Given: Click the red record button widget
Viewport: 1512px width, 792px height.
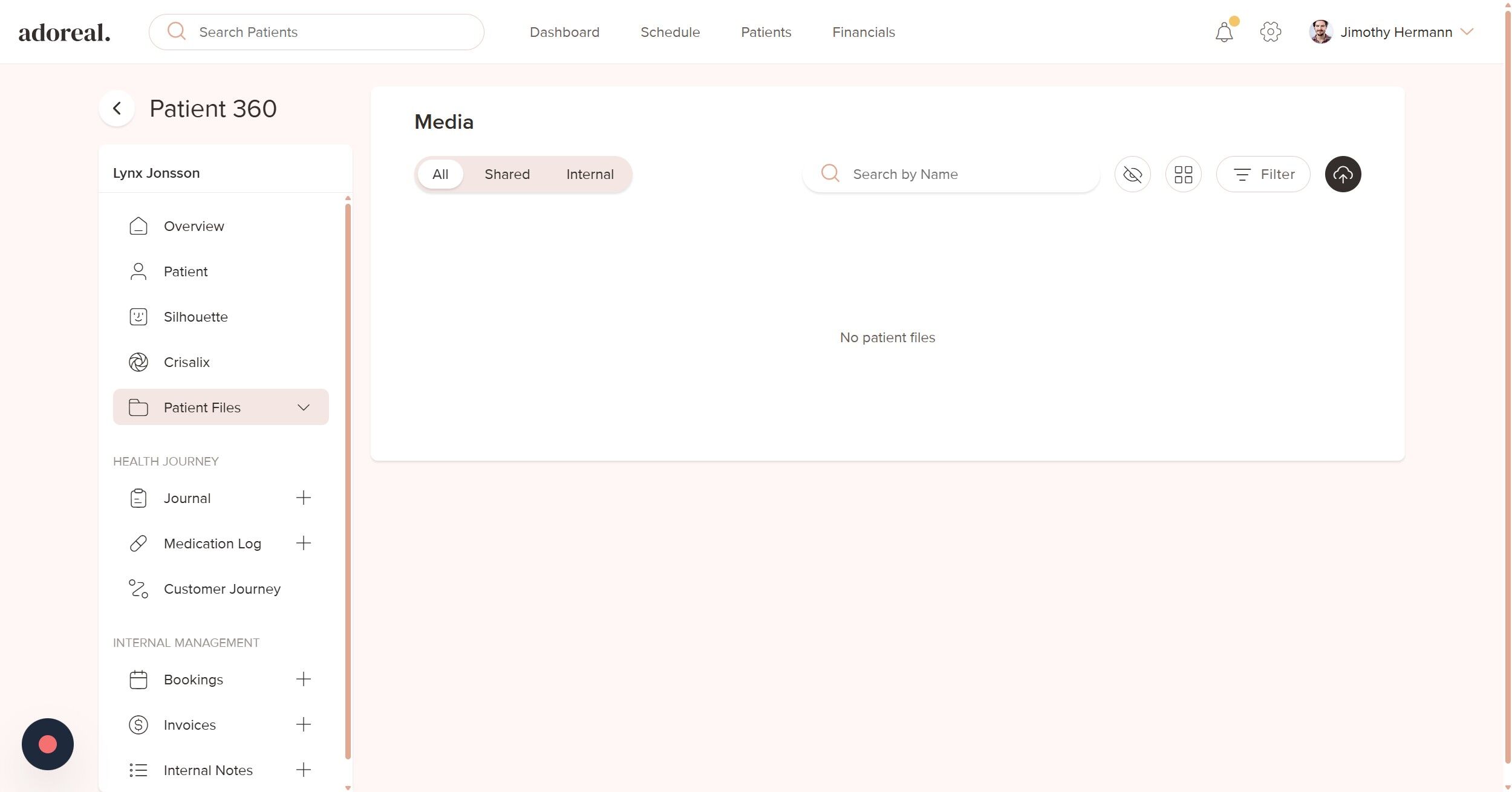Looking at the screenshot, I should tap(48, 744).
